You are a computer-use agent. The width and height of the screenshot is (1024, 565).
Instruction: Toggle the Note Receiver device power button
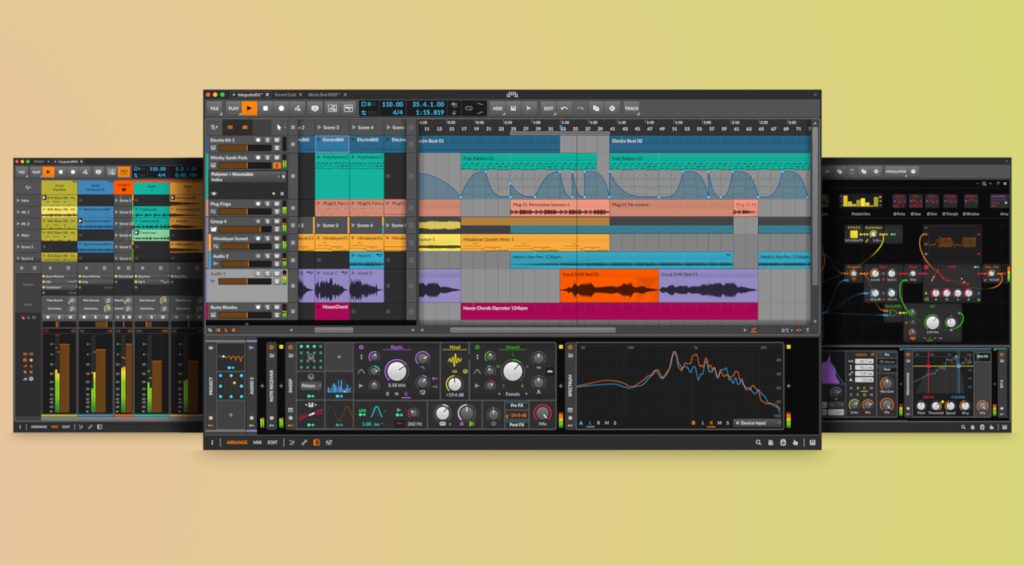pos(272,347)
